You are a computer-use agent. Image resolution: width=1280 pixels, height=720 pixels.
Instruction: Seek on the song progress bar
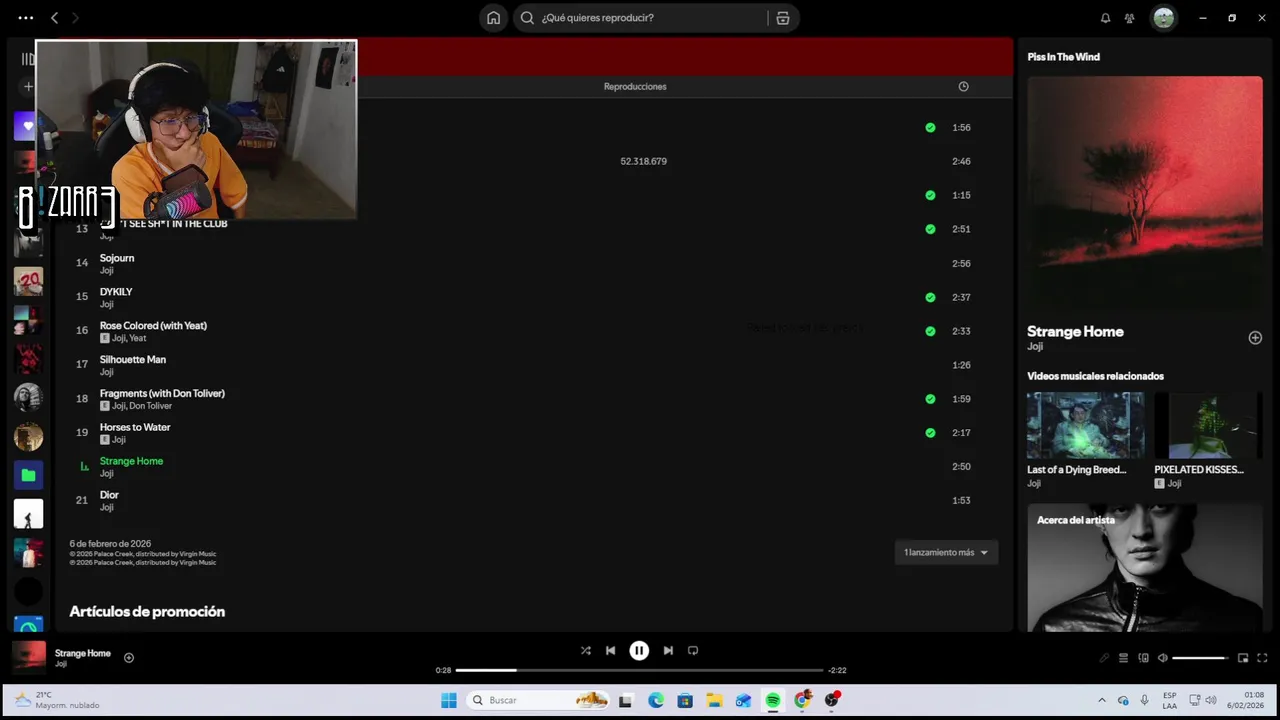pyautogui.click(x=639, y=670)
